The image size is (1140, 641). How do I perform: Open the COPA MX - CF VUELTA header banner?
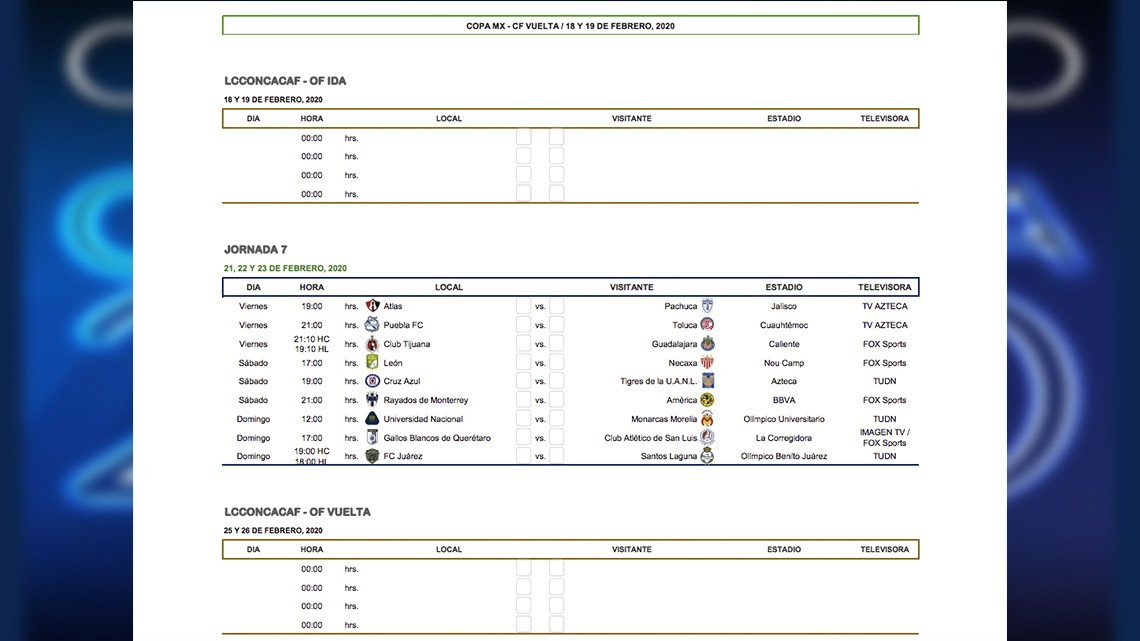click(570, 25)
